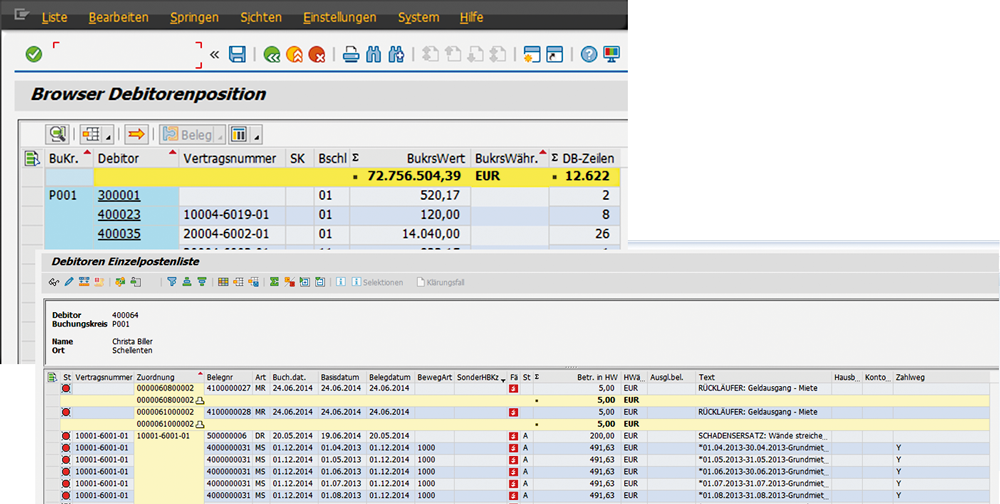Click the green Enter checkmark icon
Viewport: 1000px width, 504px height.
(x=33, y=54)
